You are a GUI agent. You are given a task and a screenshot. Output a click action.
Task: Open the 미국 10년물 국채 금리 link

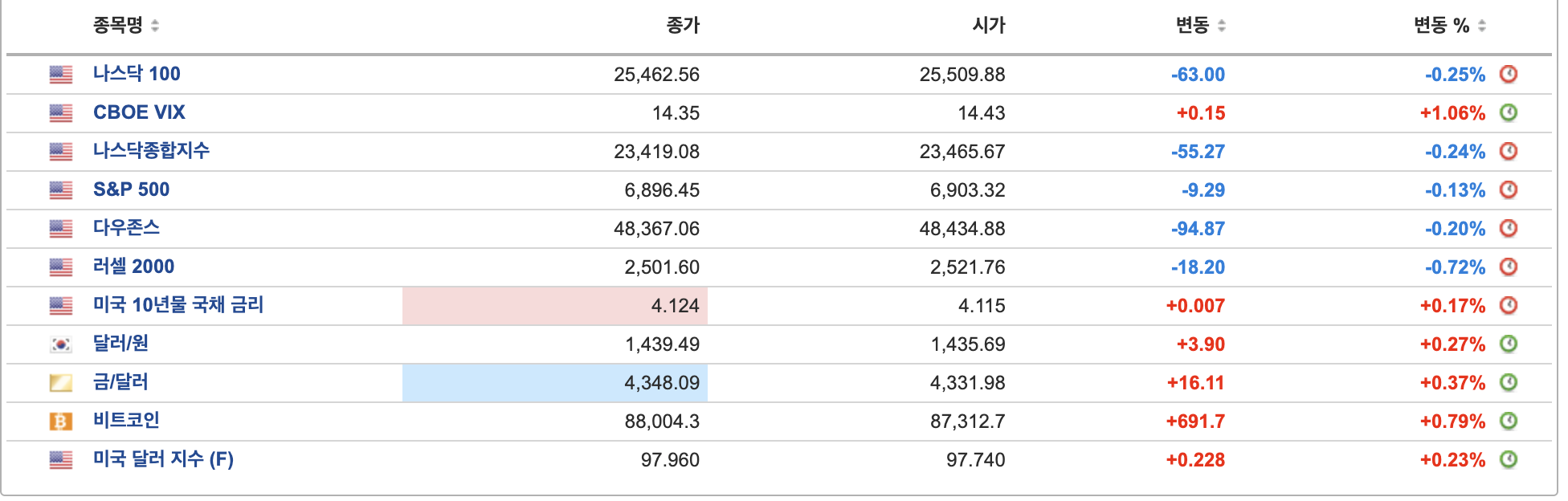pyautogui.click(x=178, y=305)
